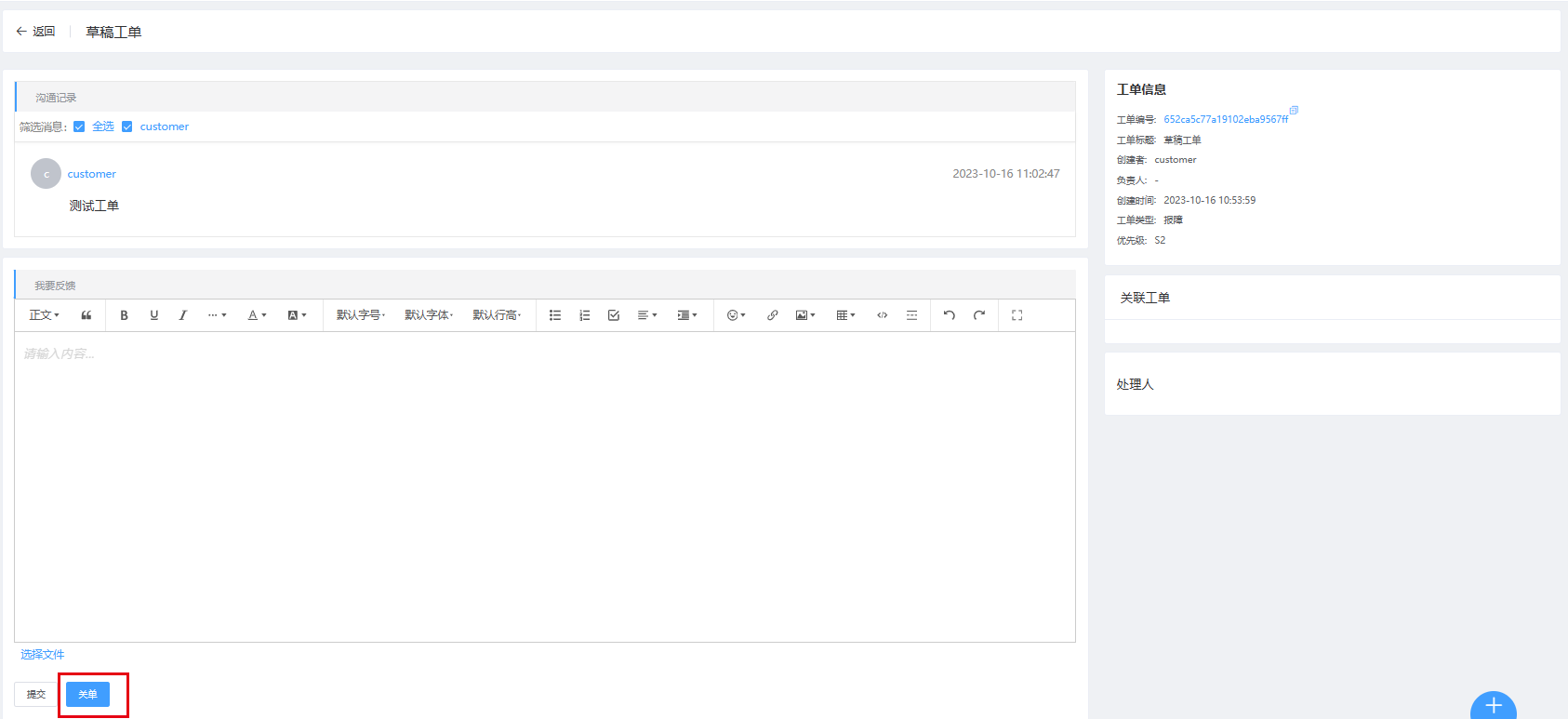
Task: Open the 默认行高 line height dropdown
Action: tap(497, 315)
